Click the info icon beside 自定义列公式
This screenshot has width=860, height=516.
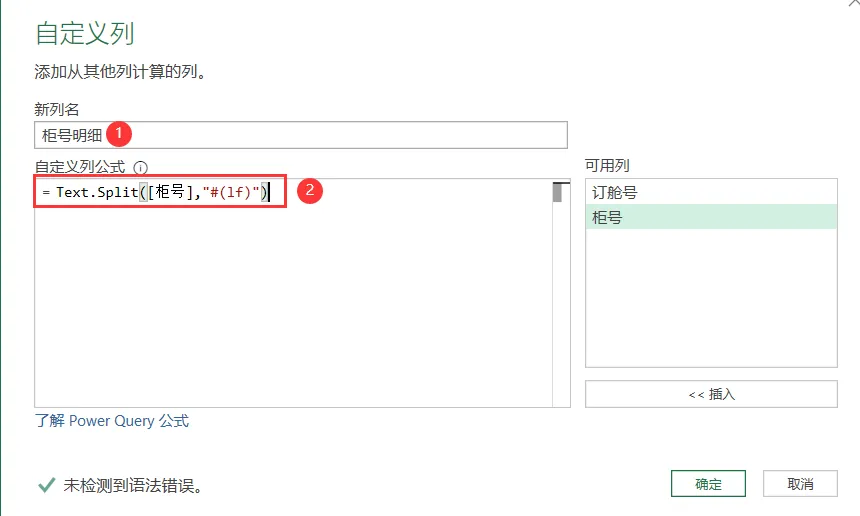point(140,167)
